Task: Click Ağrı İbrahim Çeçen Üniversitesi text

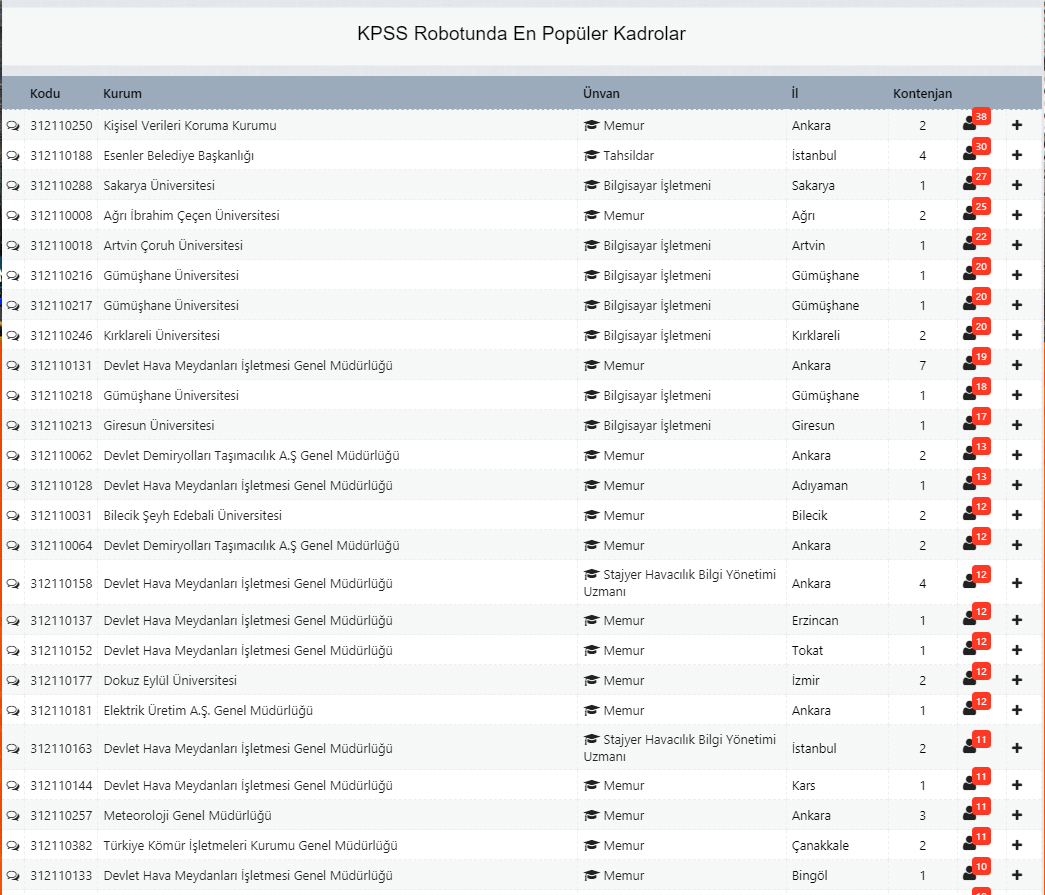Action: coord(191,215)
